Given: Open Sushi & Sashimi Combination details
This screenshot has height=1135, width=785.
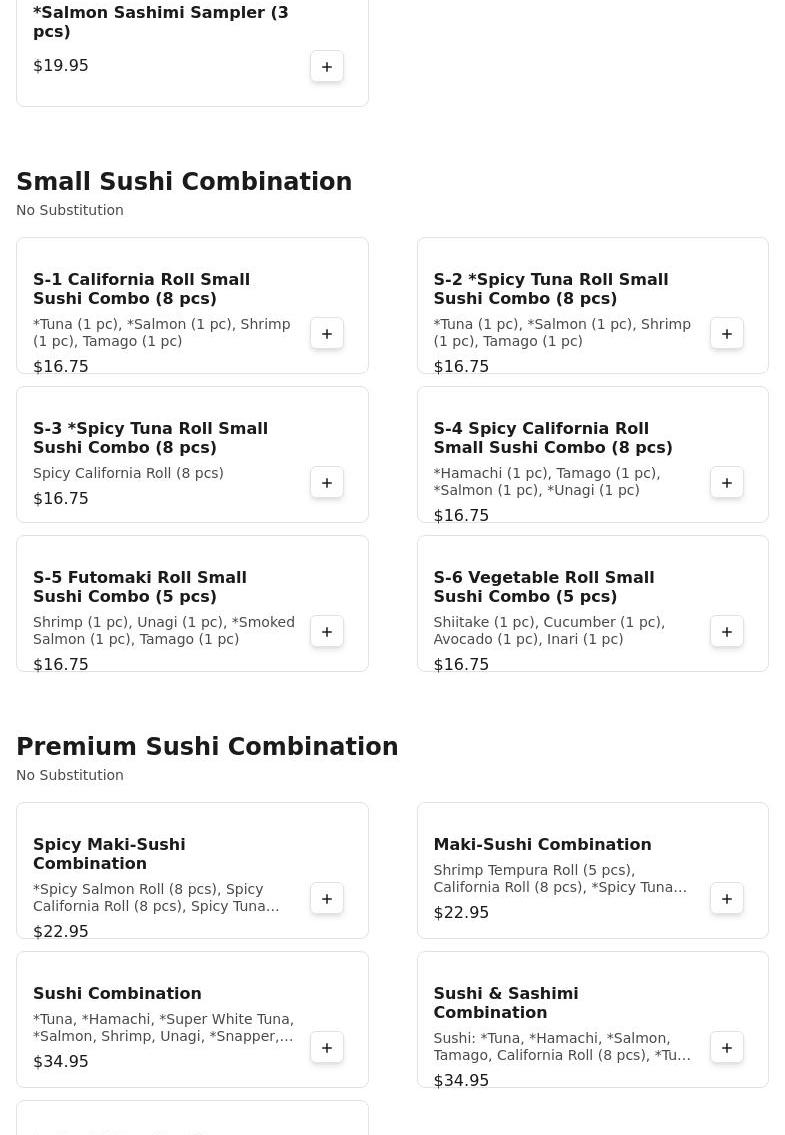Looking at the screenshot, I should pyautogui.click(x=505, y=1003).
